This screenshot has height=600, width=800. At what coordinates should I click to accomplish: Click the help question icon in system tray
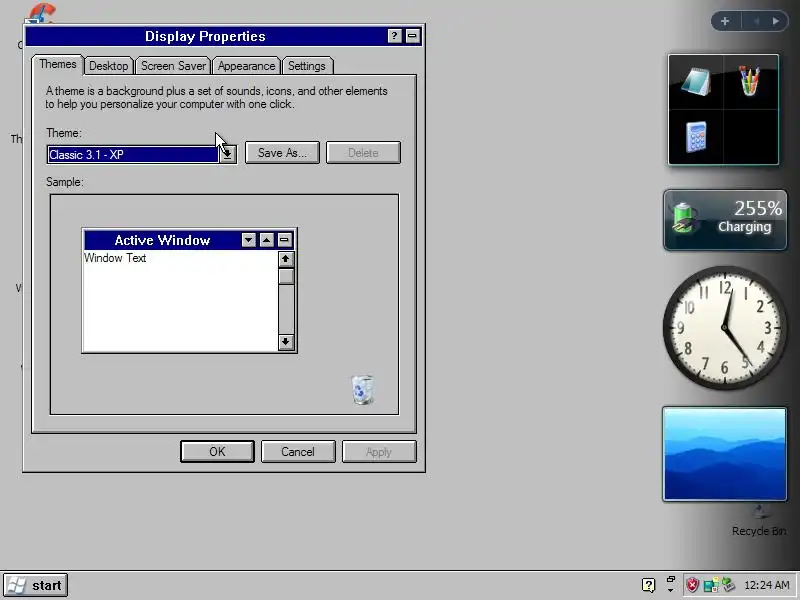tap(648, 585)
